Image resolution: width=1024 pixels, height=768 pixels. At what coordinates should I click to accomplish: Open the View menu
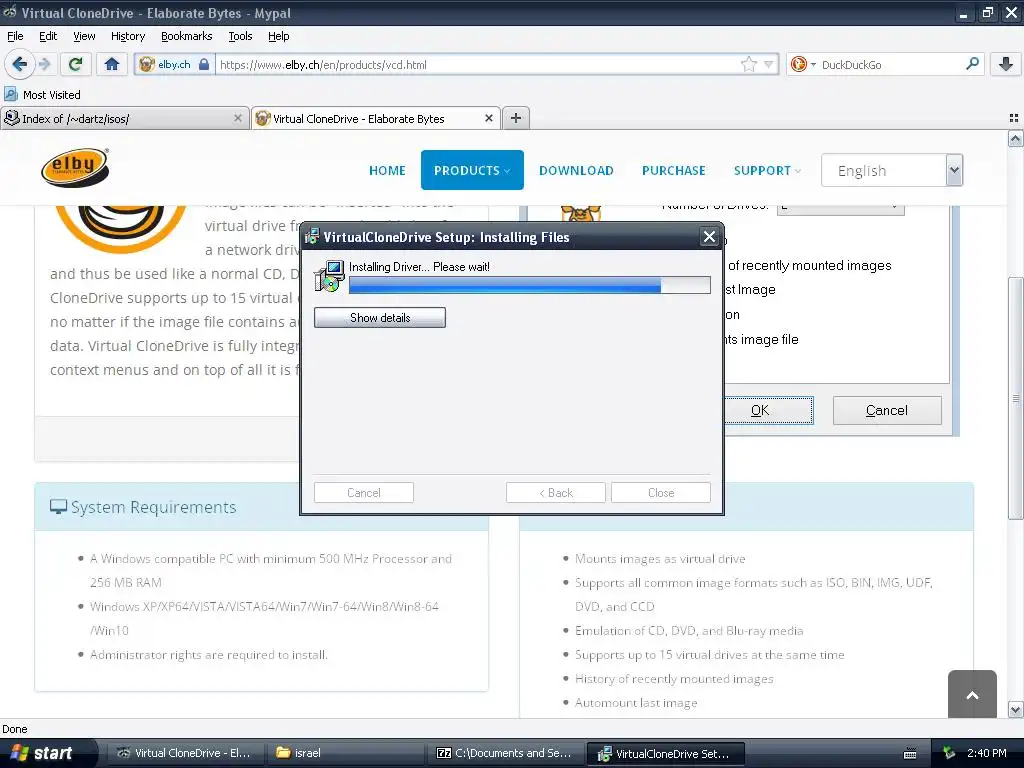[x=84, y=36]
